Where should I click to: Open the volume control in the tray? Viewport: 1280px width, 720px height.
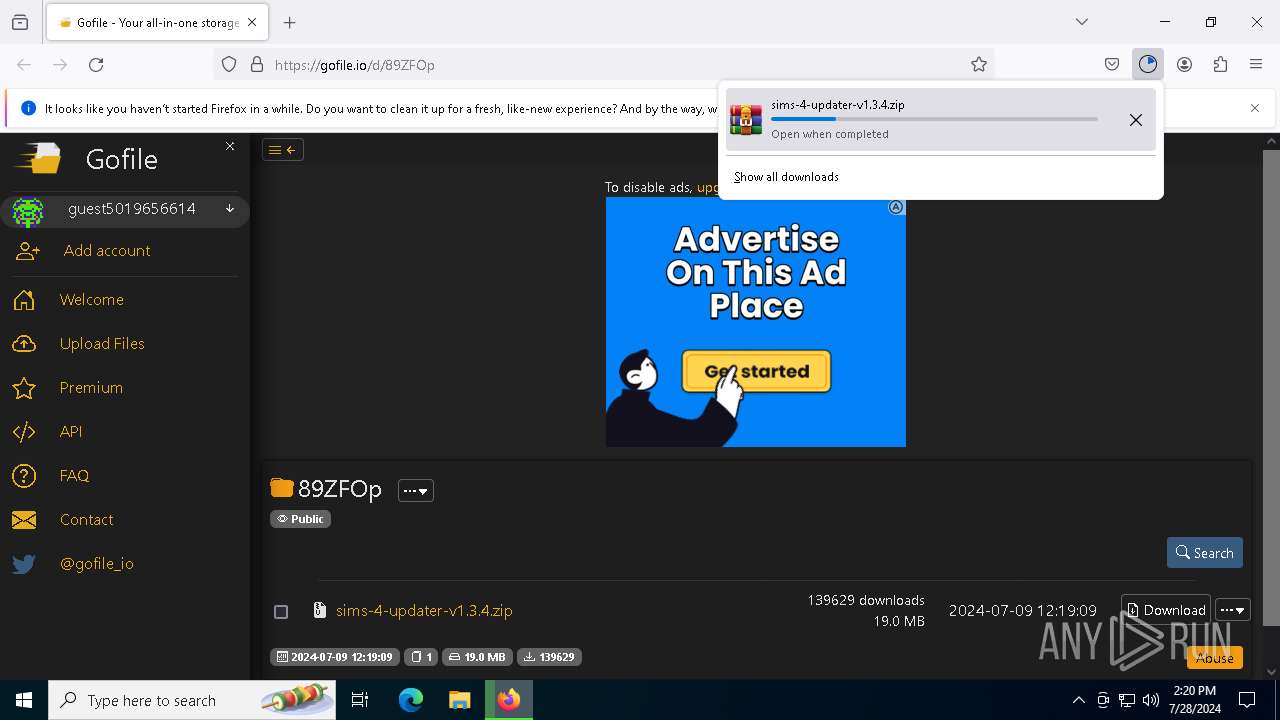coord(1151,700)
